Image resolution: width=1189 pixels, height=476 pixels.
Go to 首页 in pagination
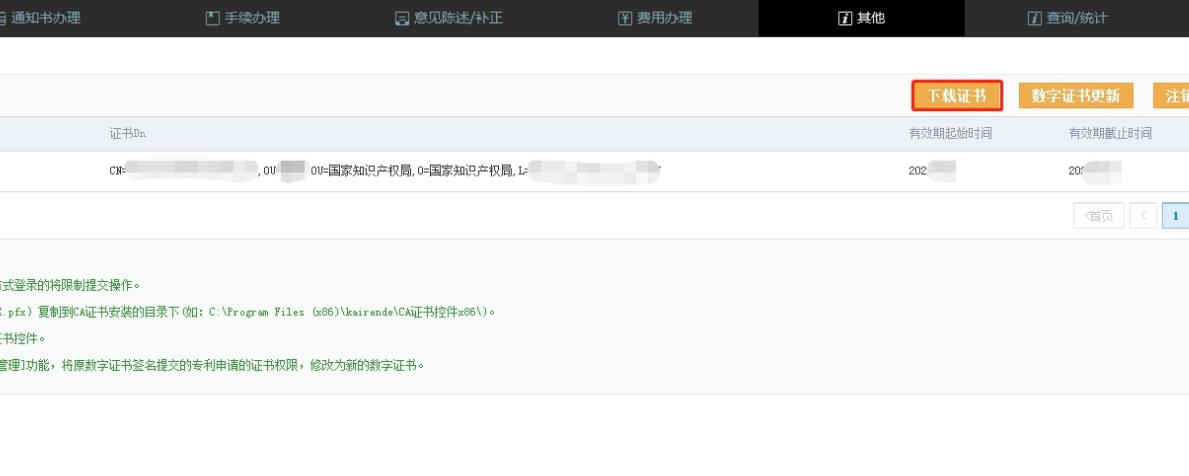1098,216
